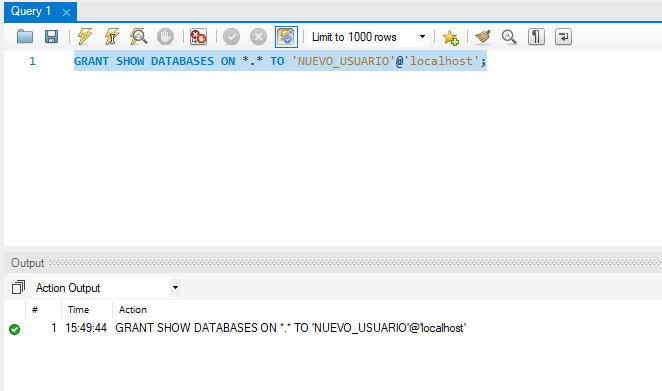Click the Output panel title
662x391 pixels.
tap(27, 263)
